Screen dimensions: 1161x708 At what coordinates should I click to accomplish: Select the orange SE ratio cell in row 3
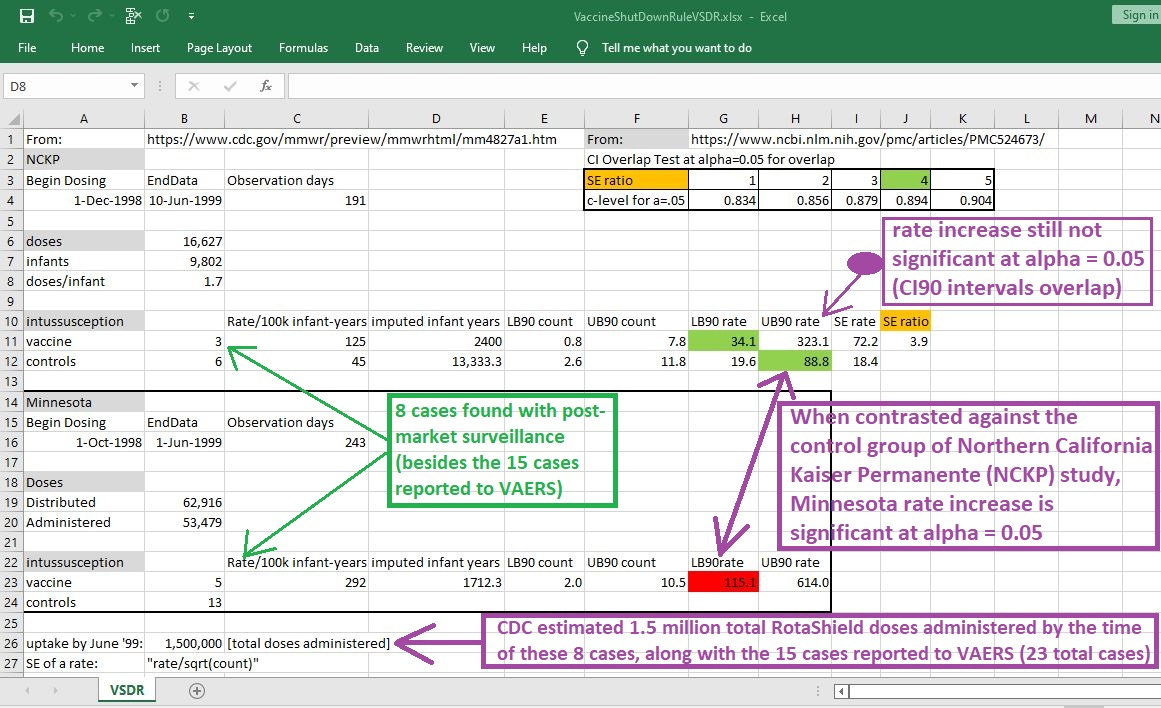(x=636, y=180)
